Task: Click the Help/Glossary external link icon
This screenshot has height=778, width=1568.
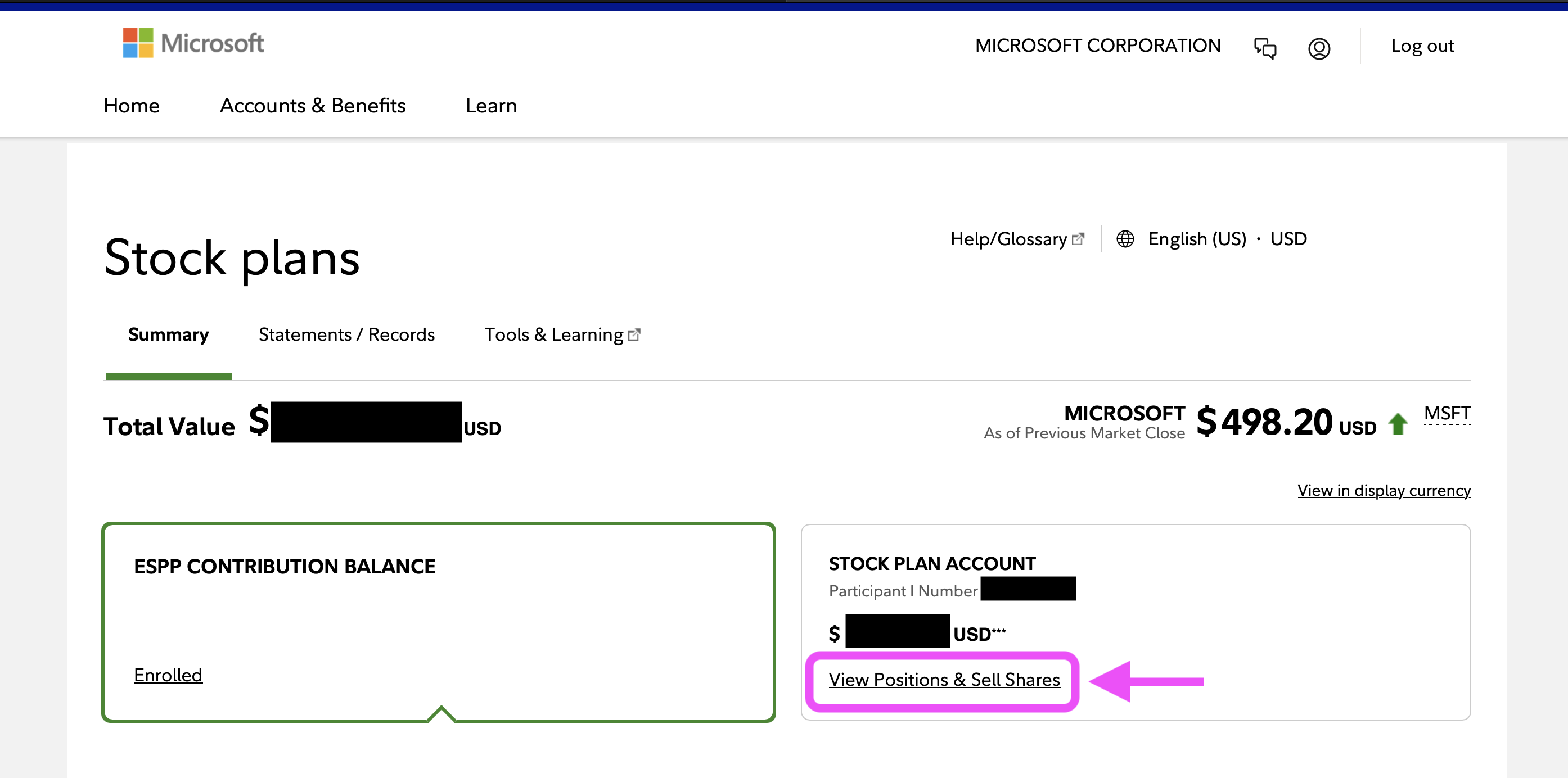Action: point(1078,239)
